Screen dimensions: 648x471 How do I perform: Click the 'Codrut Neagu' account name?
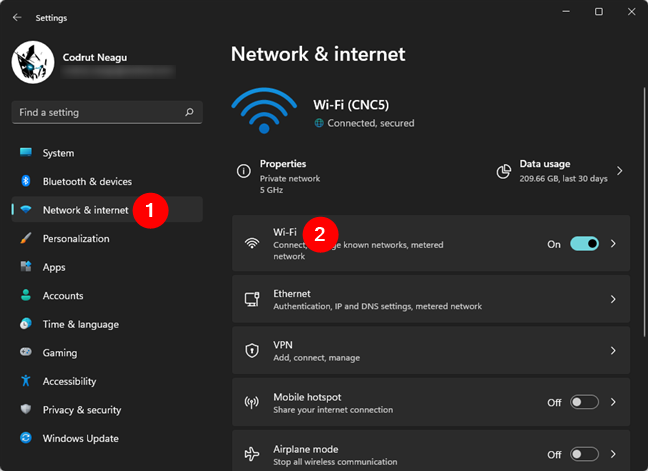pyautogui.click(x=95, y=57)
